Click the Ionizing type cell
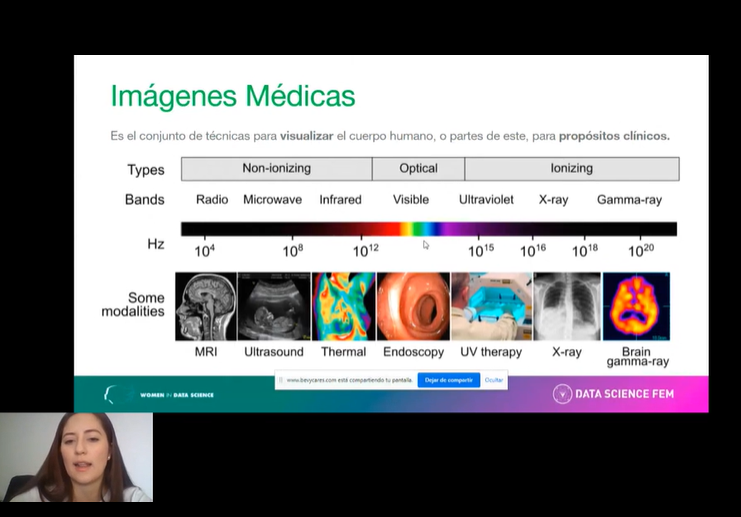The image size is (741, 517). [572, 169]
